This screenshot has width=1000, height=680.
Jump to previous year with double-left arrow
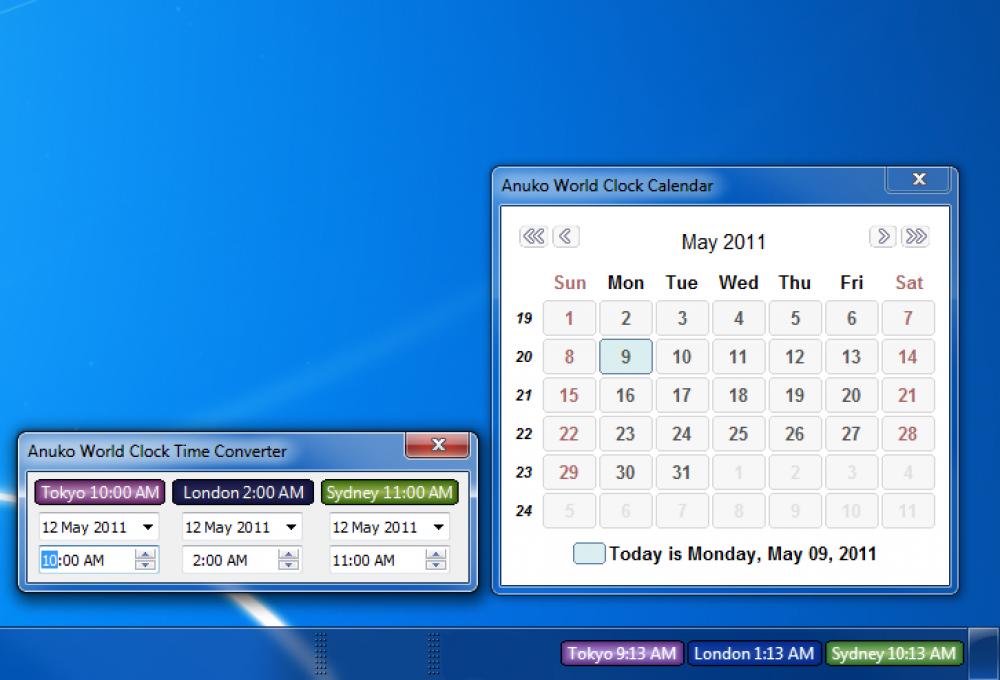[x=535, y=236]
